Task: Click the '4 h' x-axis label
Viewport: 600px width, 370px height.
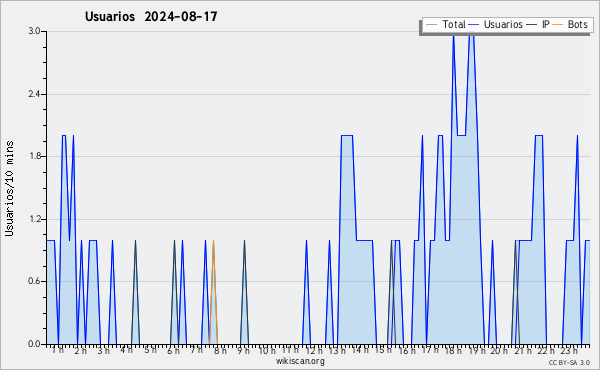Action: point(126,350)
